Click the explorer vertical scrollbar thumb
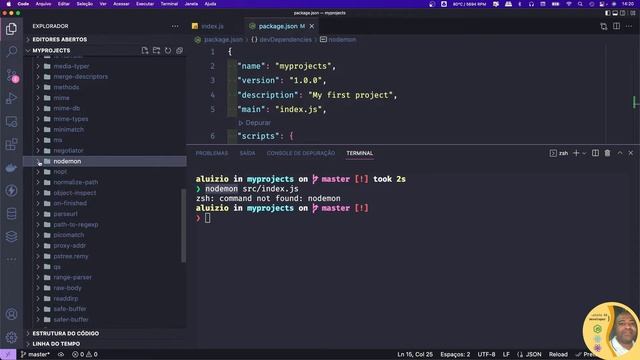The image size is (640, 360). (x=184, y=226)
